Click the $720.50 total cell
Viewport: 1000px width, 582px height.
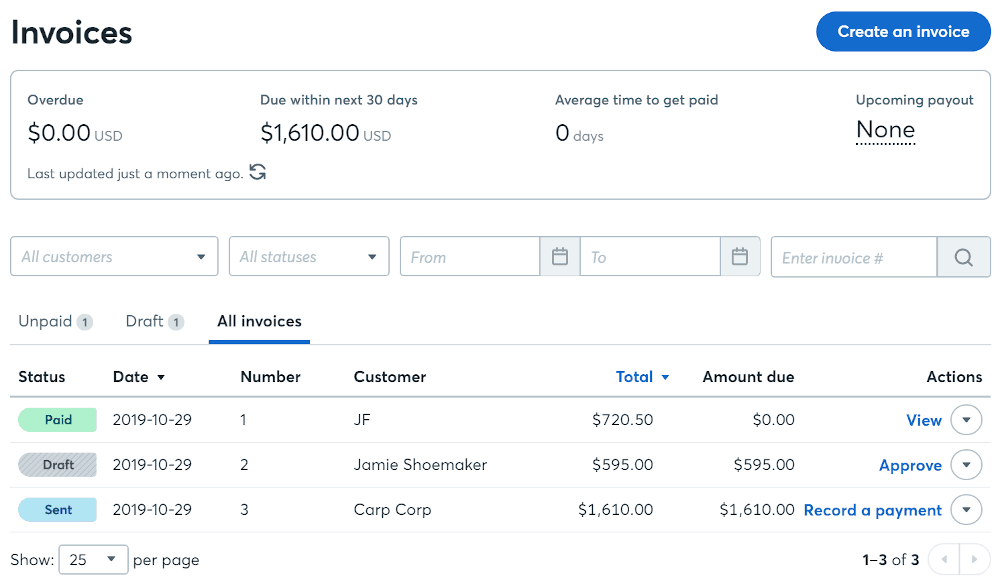[x=622, y=420]
